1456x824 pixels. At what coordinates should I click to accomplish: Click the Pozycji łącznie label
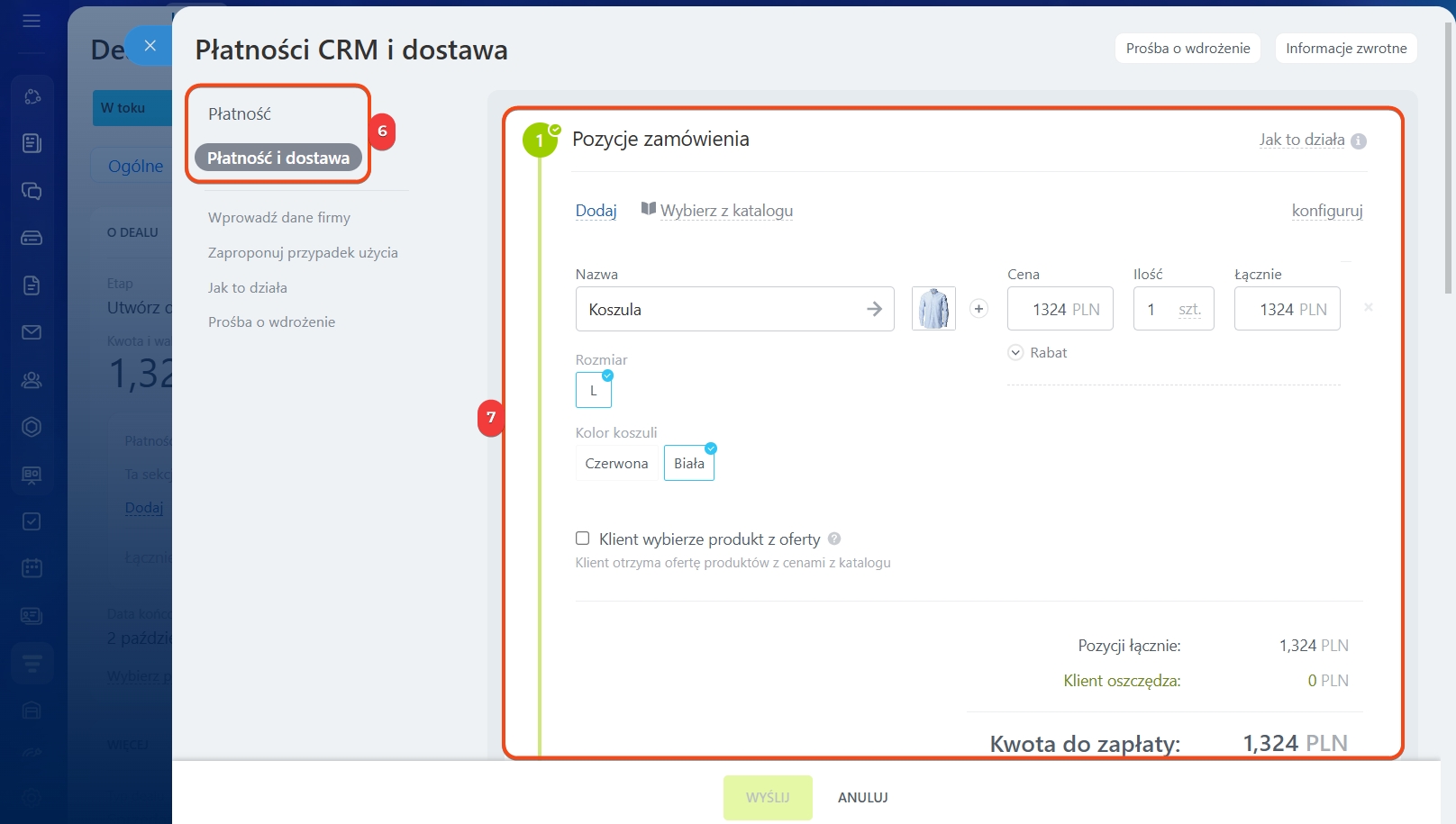(x=1129, y=646)
